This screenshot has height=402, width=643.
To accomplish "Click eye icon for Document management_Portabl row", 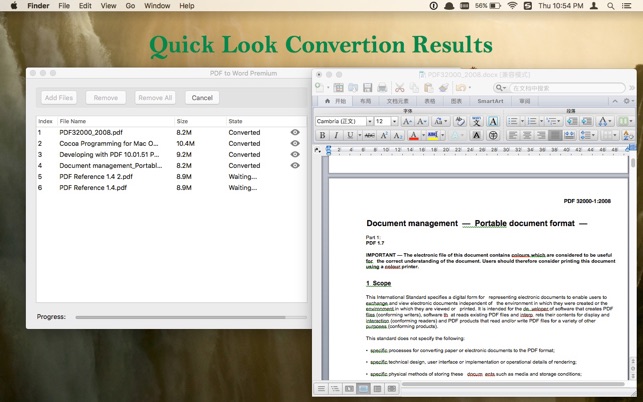I will coord(295,165).
